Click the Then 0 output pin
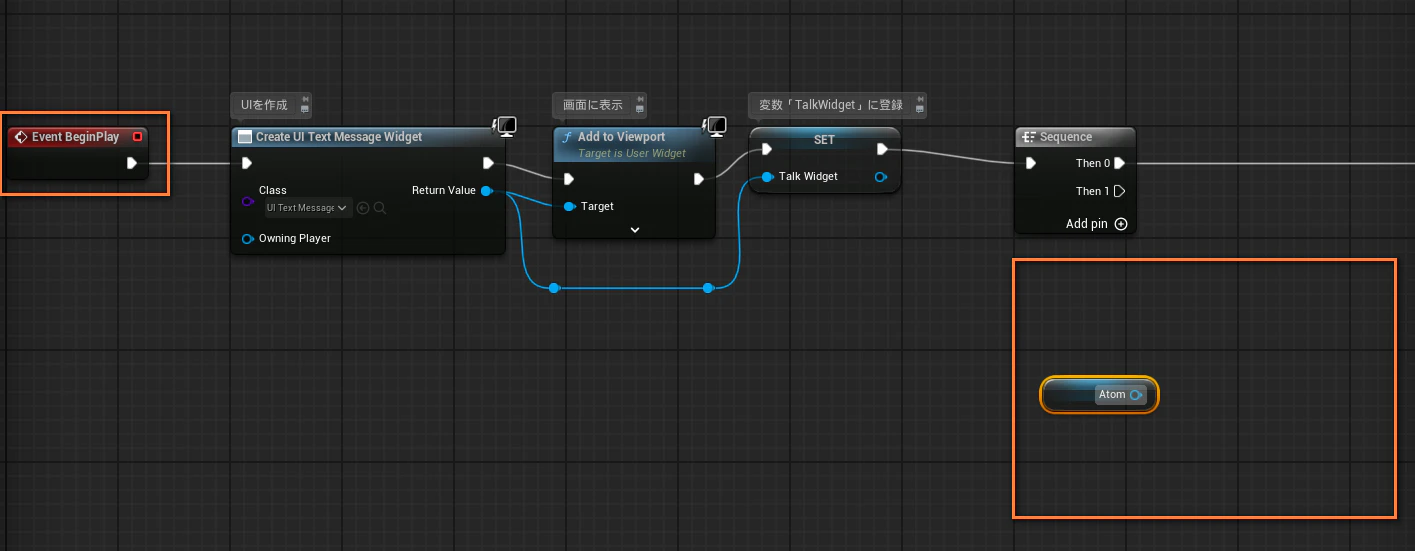Image resolution: width=1415 pixels, height=551 pixels. 1120,163
